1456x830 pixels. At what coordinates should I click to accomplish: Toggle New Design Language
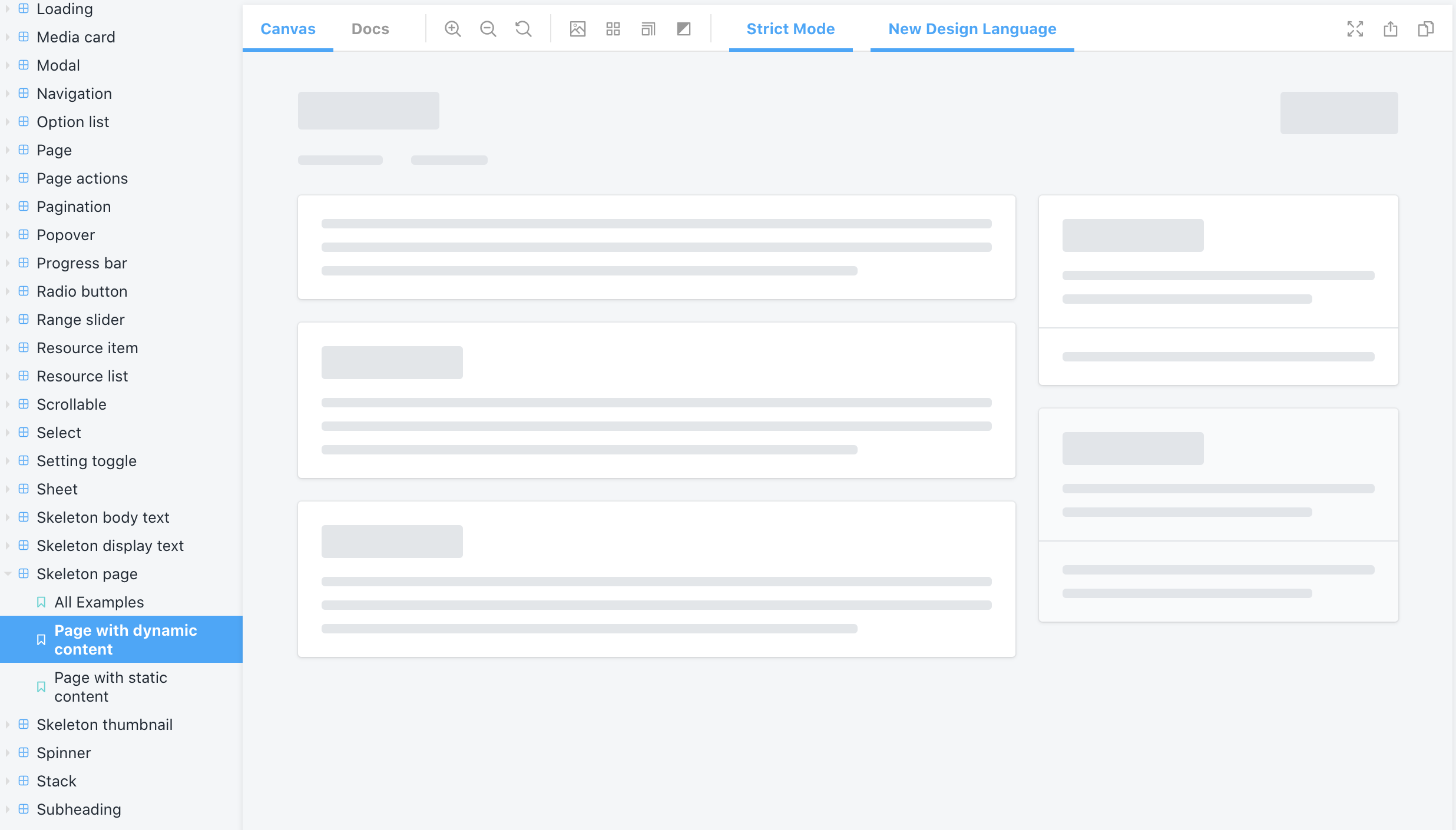click(x=972, y=29)
